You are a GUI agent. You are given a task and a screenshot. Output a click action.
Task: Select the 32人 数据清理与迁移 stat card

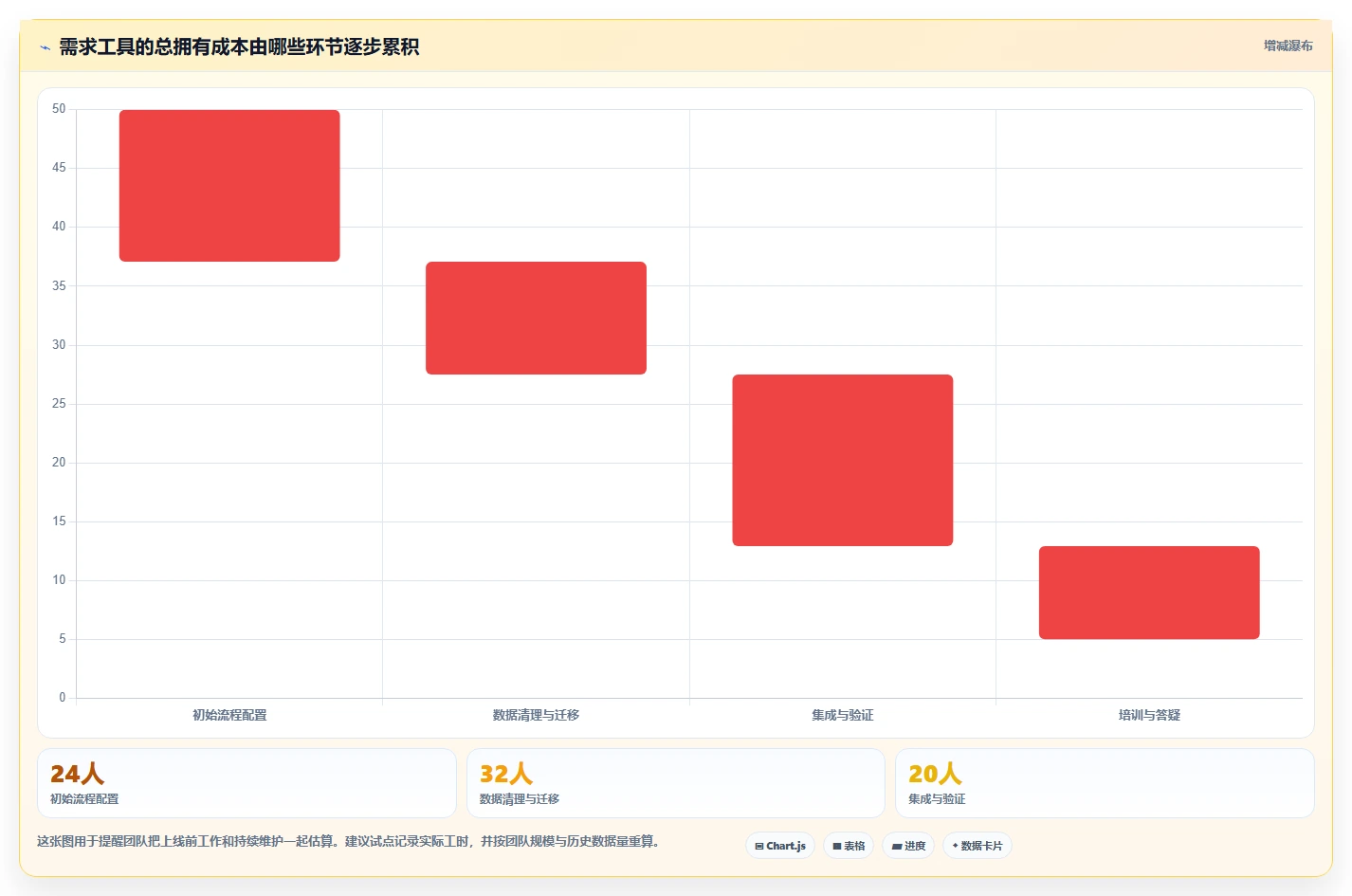tap(676, 783)
